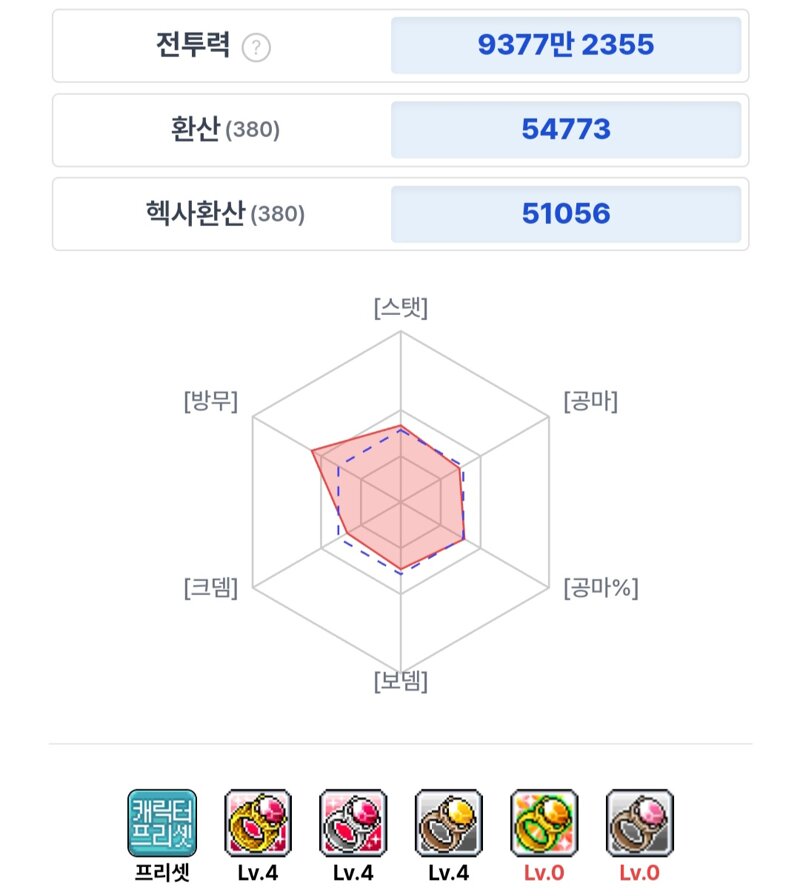
Task: Select the silver ruby ring Lv.4
Action: pyautogui.click(x=353, y=823)
